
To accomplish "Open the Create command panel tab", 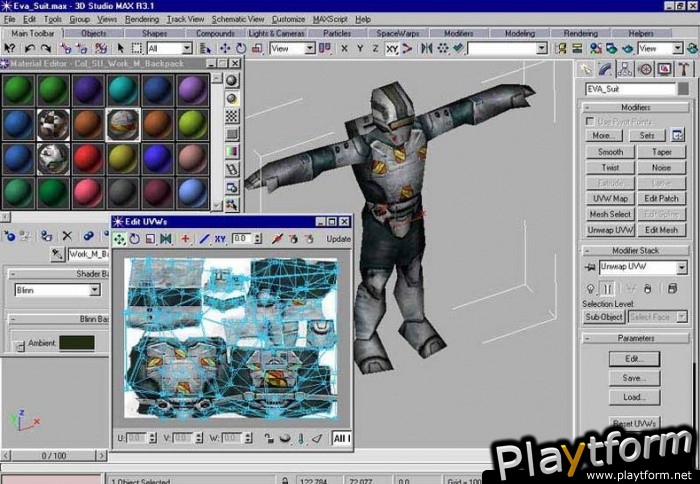I will coord(585,69).
